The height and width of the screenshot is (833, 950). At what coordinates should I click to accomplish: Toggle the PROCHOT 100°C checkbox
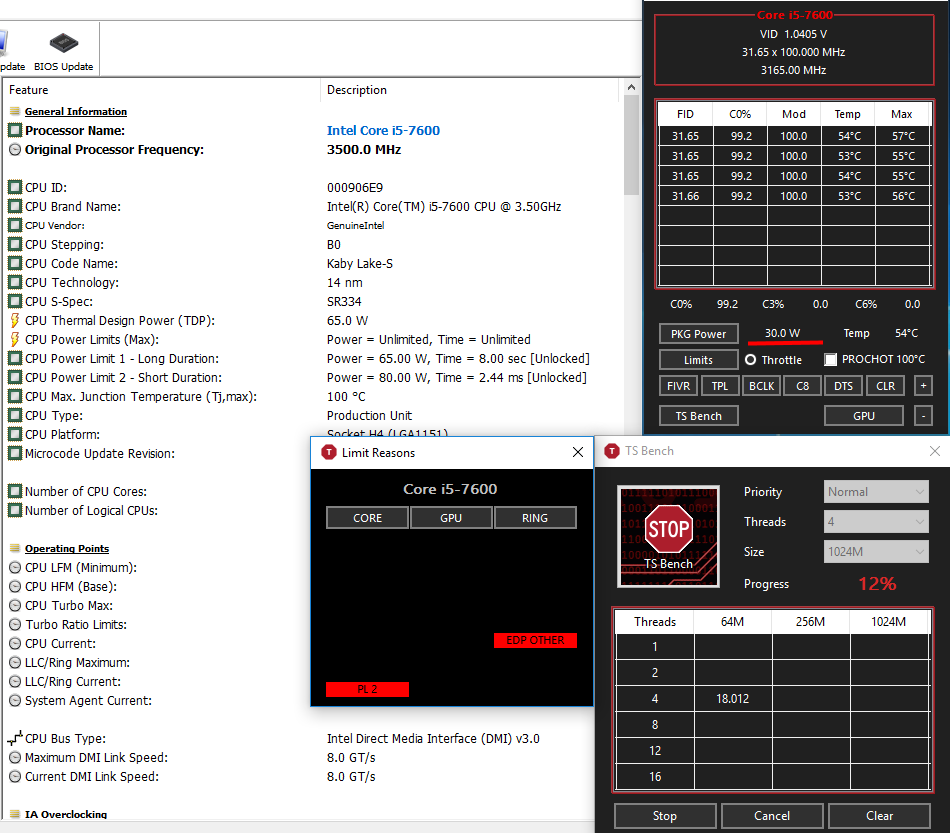[831, 359]
